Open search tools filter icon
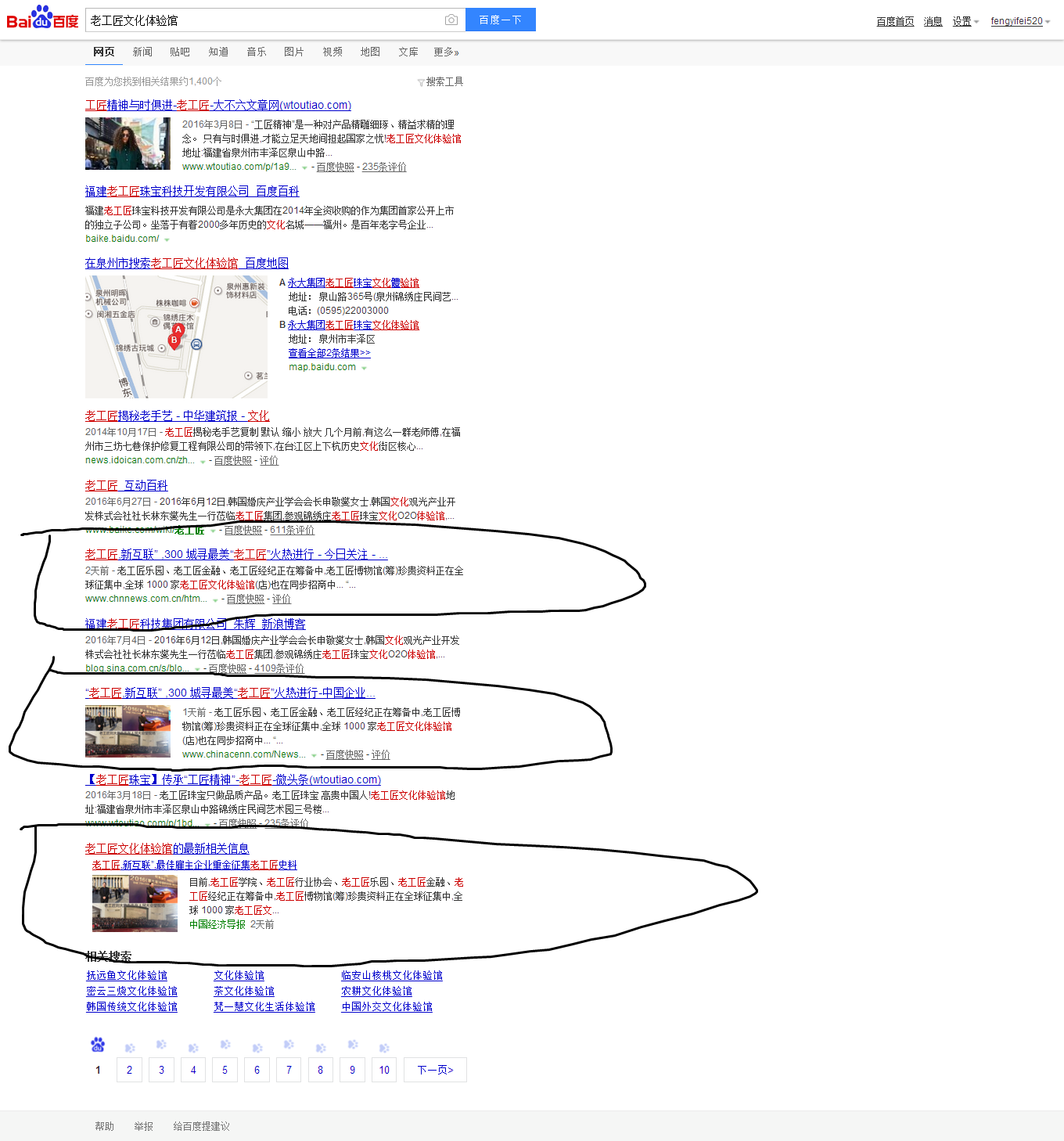The height and width of the screenshot is (1141, 1064). coord(421,82)
